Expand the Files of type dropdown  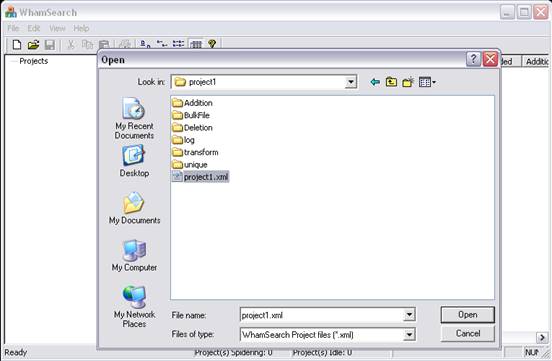pyautogui.click(x=409, y=334)
